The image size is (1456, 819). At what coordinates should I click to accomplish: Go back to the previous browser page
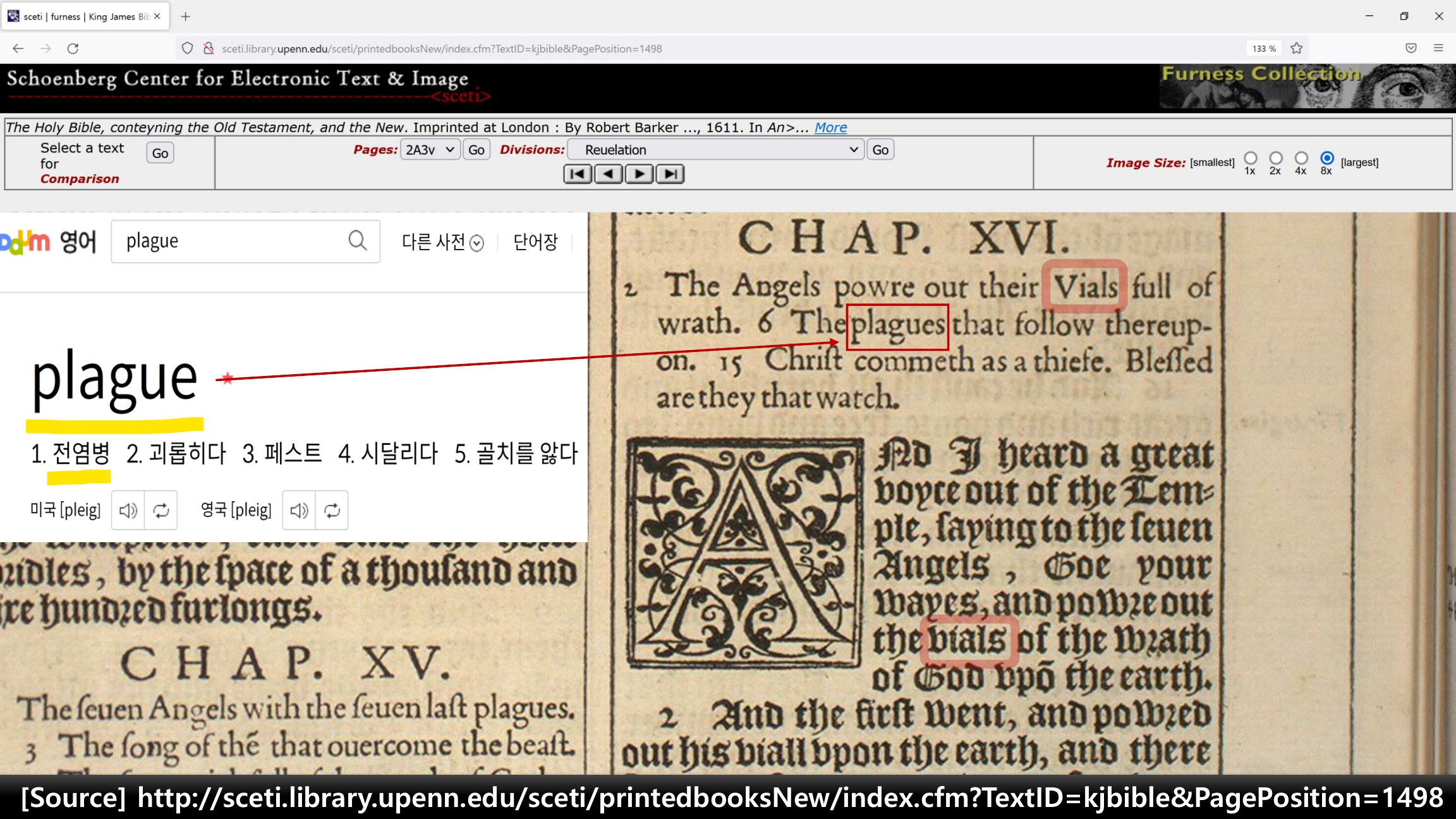(x=18, y=49)
